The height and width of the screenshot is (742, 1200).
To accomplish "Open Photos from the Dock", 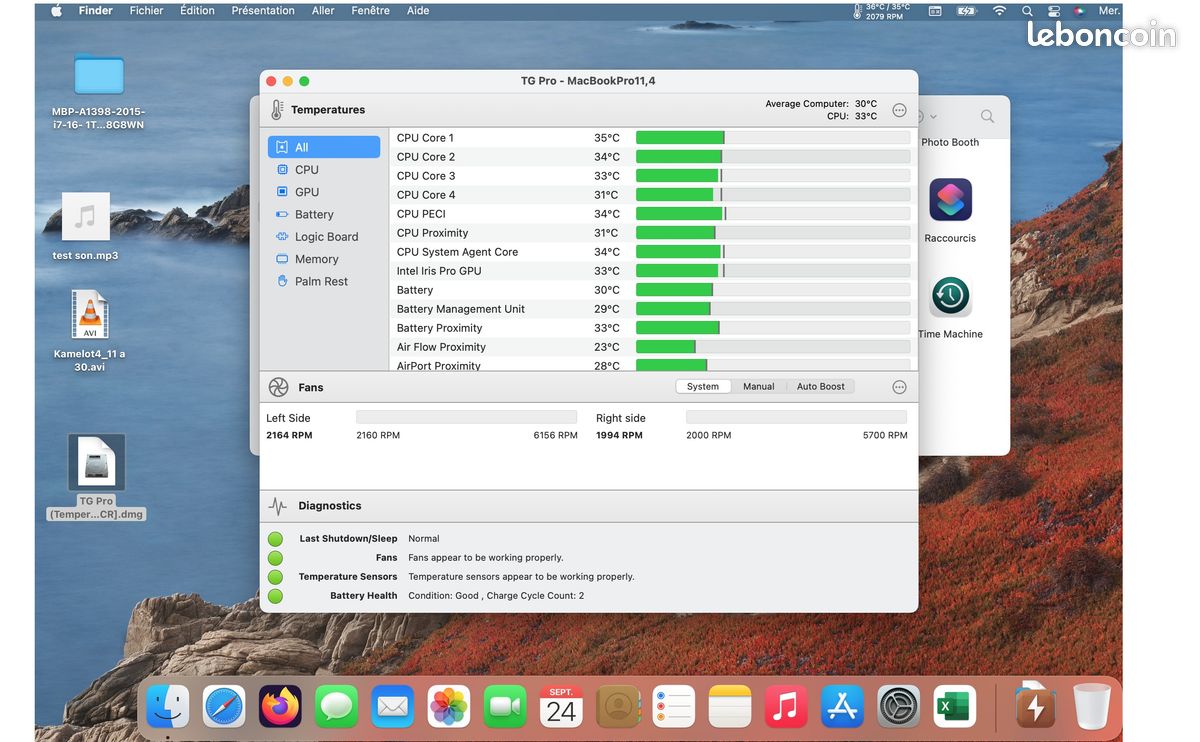I will 449,707.
